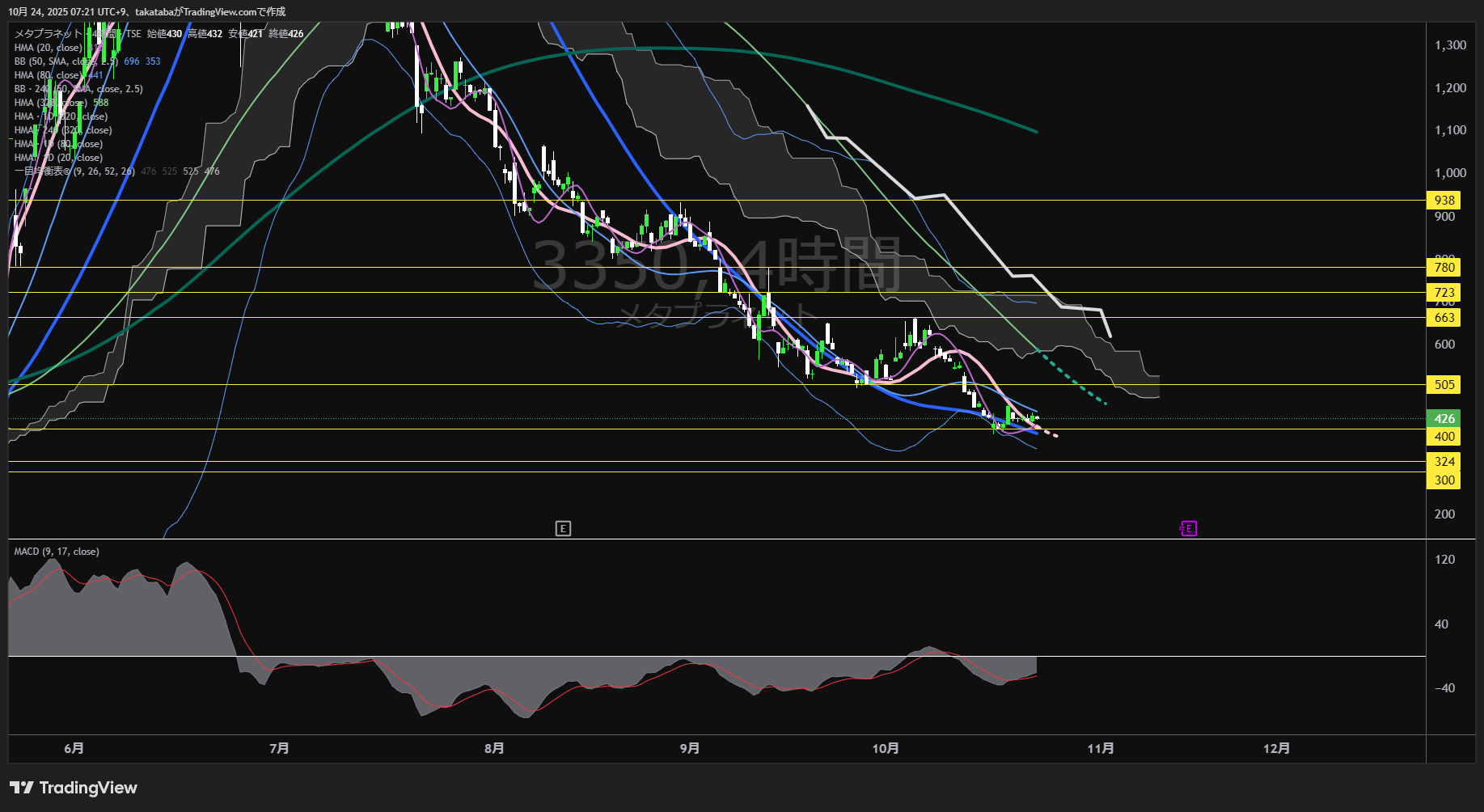
Task: Click the chart header text with TradingView.com
Action: pos(147,11)
